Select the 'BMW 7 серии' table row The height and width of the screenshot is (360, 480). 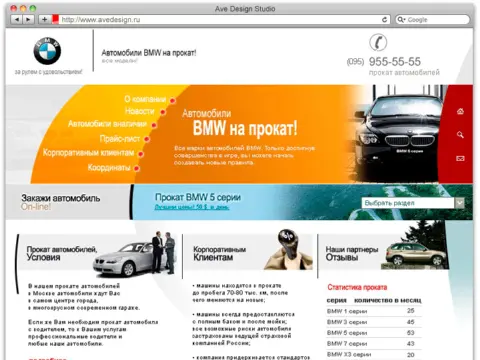374,343
